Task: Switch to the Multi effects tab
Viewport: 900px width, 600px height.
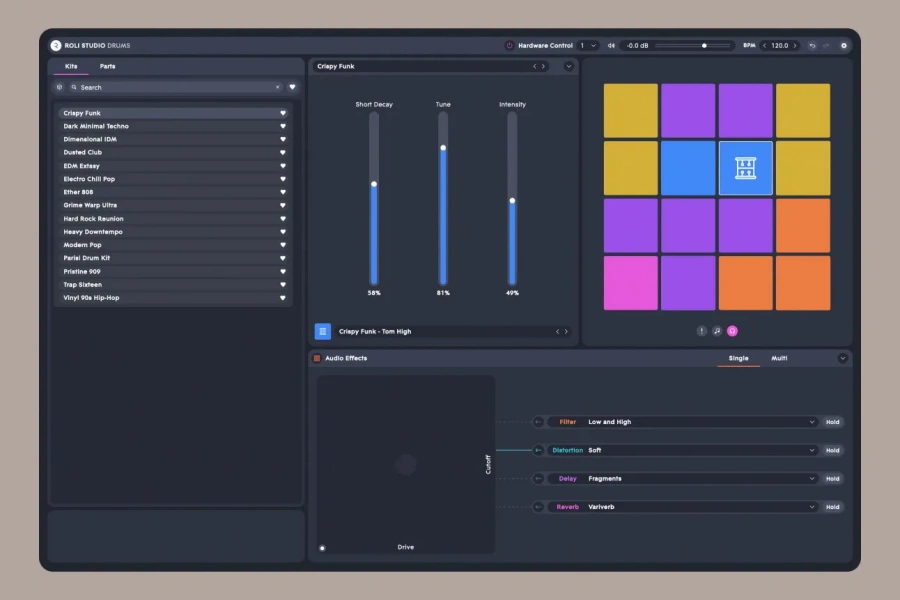Action: point(779,358)
